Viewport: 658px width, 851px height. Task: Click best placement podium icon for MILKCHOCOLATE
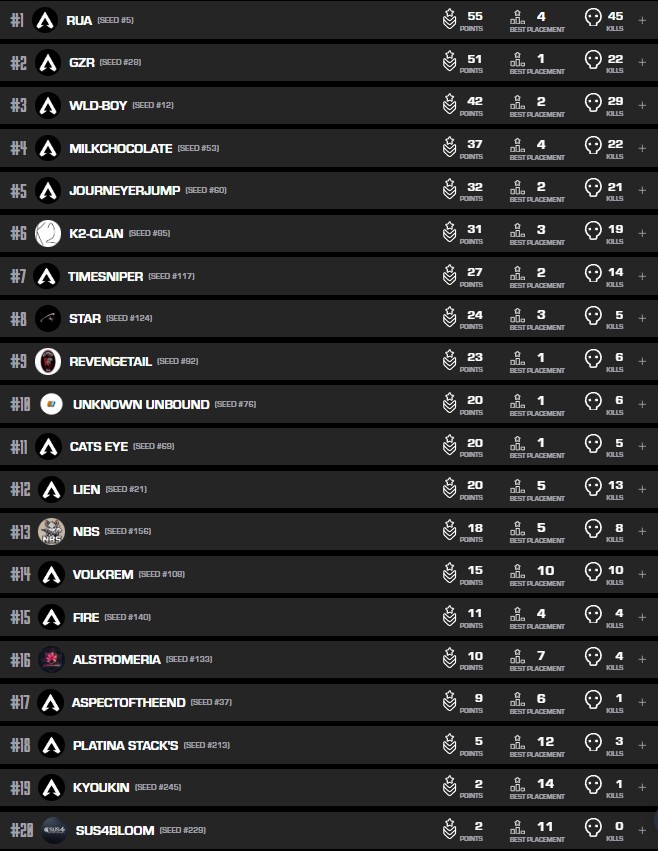518,147
